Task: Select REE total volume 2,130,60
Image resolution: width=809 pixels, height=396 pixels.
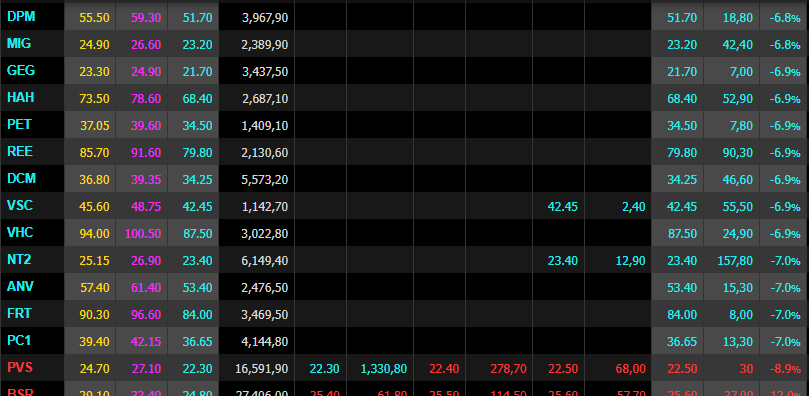Action: 265,153
